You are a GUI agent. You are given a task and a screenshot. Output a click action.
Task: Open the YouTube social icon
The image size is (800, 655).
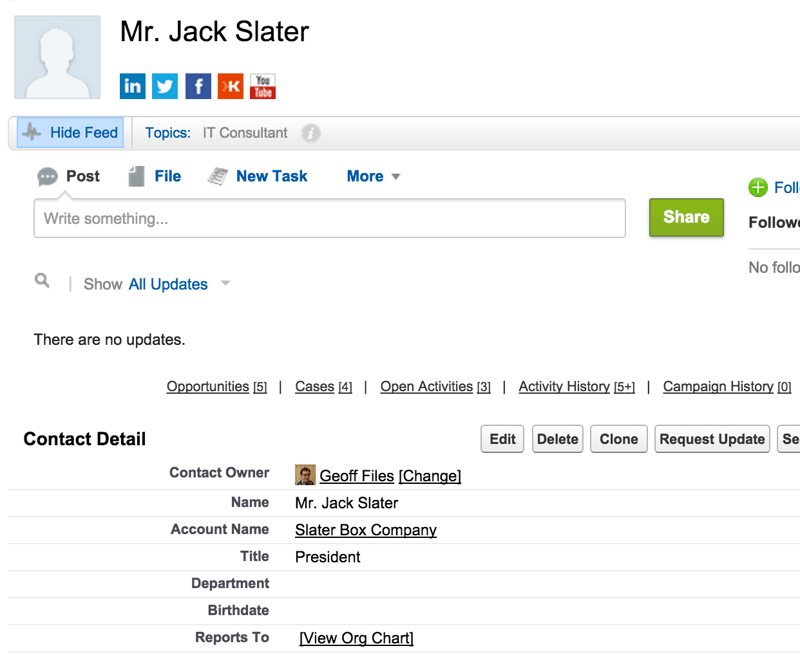[x=263, y=86]
